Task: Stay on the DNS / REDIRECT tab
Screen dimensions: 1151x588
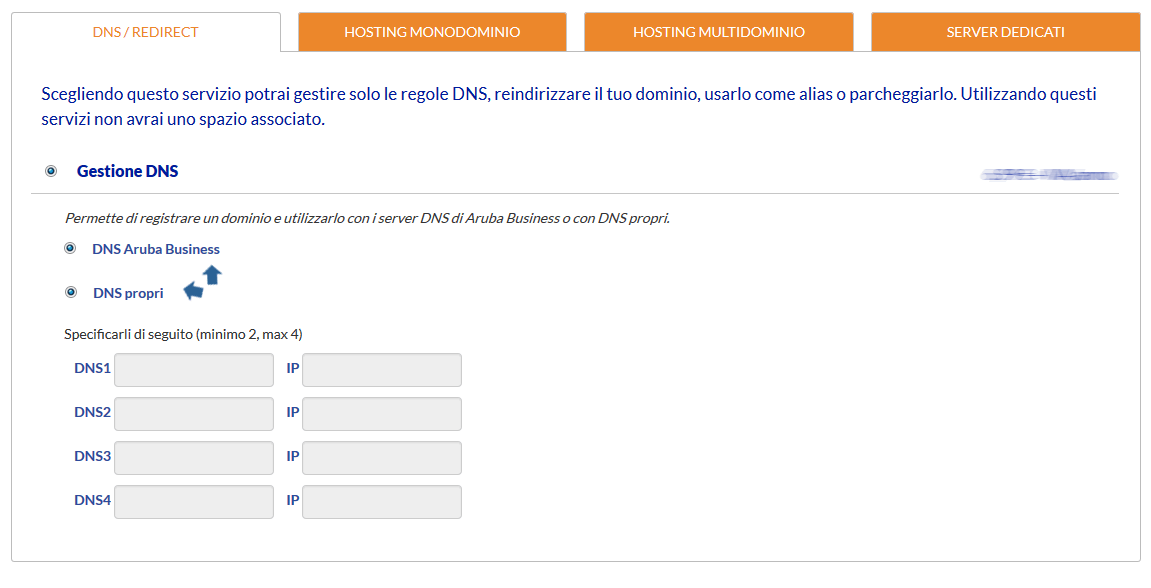Action: coord(147,31)
